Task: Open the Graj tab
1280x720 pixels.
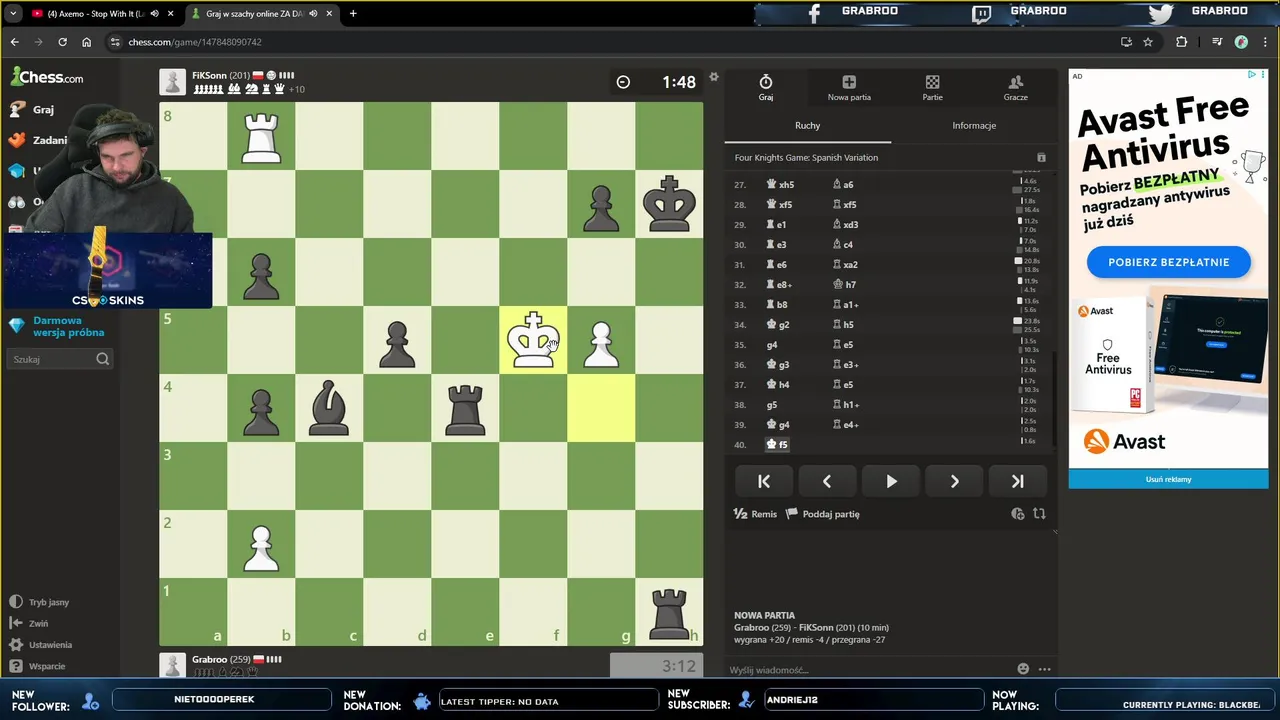Action: [765, 88]
